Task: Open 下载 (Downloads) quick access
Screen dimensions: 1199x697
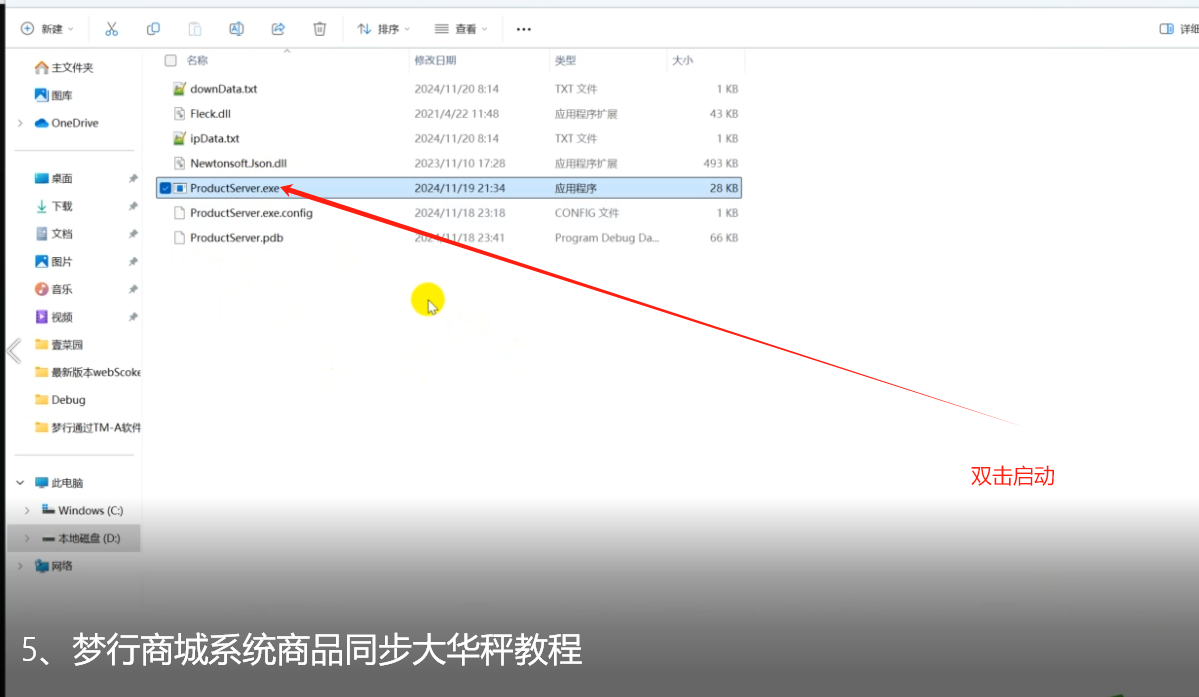Action: click(x=54, y=206)
